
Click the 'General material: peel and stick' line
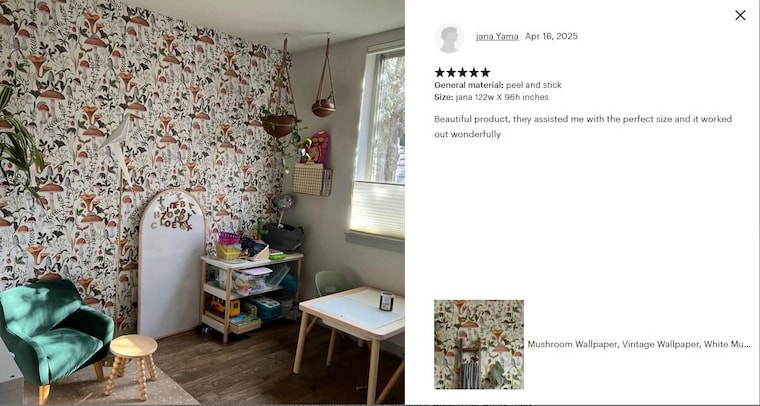[x=498, y=85]
